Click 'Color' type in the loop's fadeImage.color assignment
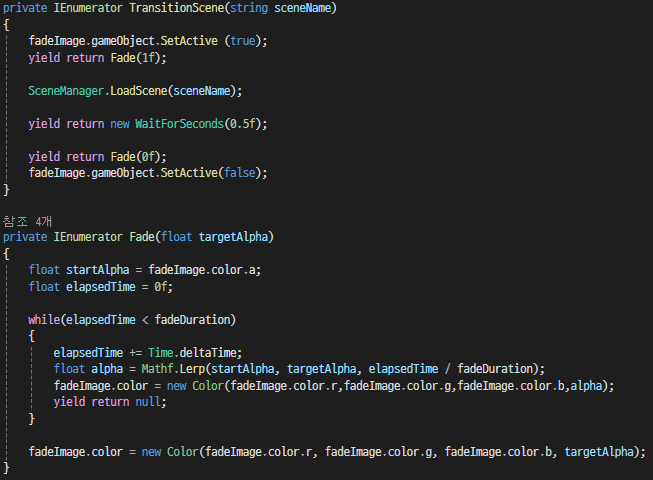Viewport: 653px width, 480px height. (x=208, y=385)
